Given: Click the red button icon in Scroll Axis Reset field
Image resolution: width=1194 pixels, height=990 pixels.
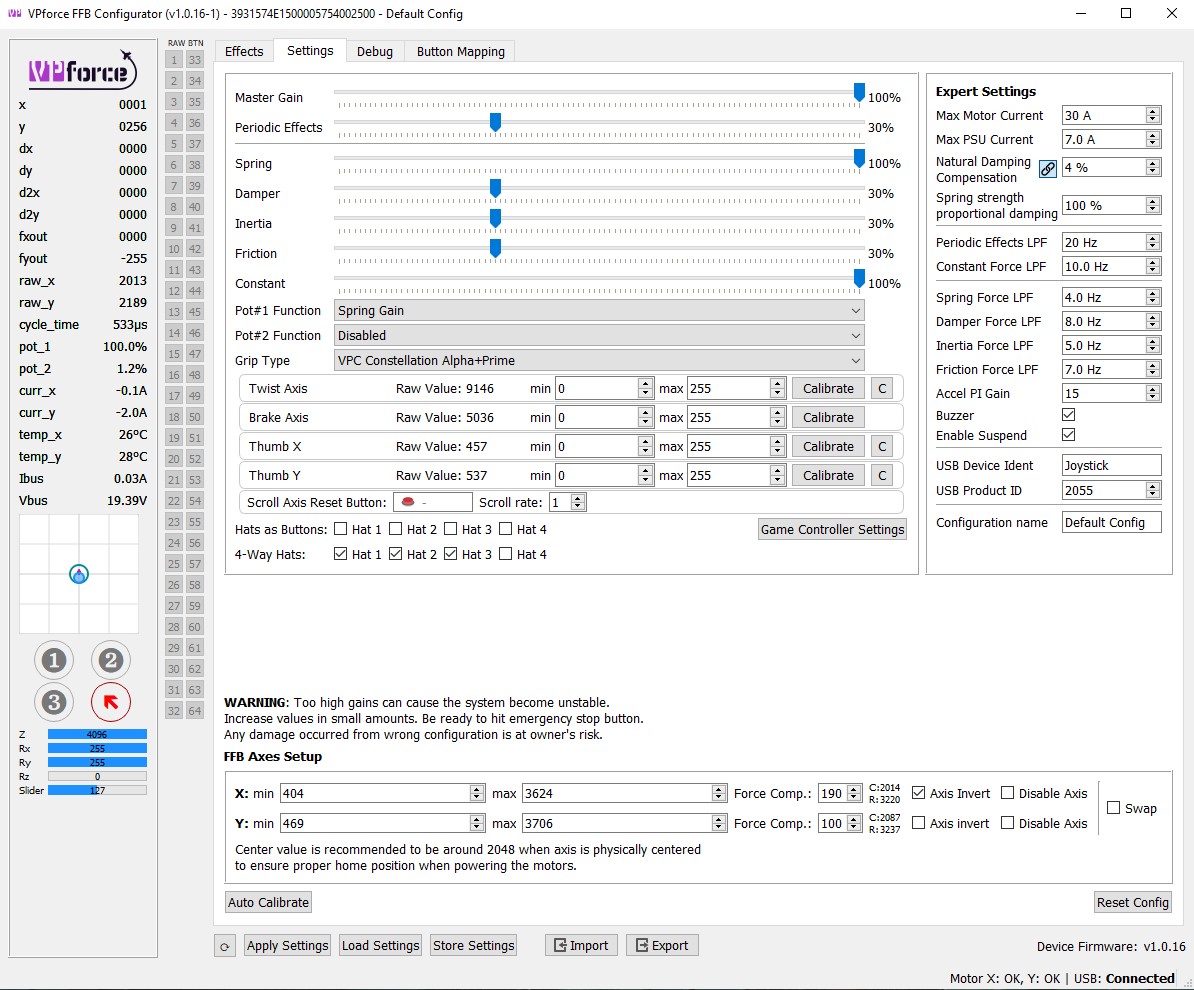Looking at the screenshot, I should pos(408,502).
